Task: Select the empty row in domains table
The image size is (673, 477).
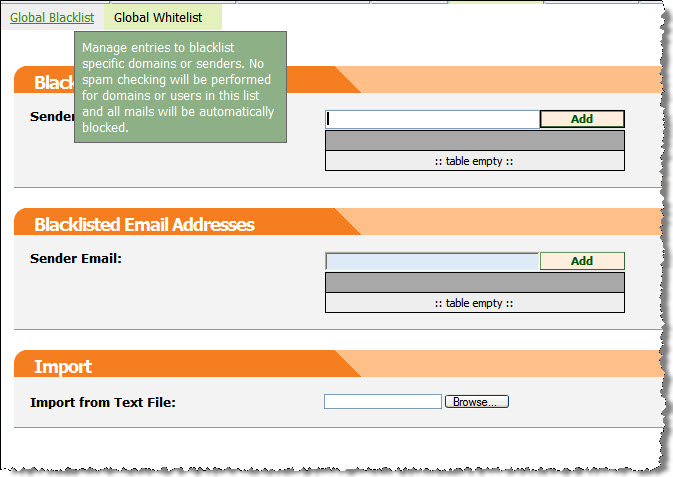Action: pyautogui.click(x=474, y=161)
